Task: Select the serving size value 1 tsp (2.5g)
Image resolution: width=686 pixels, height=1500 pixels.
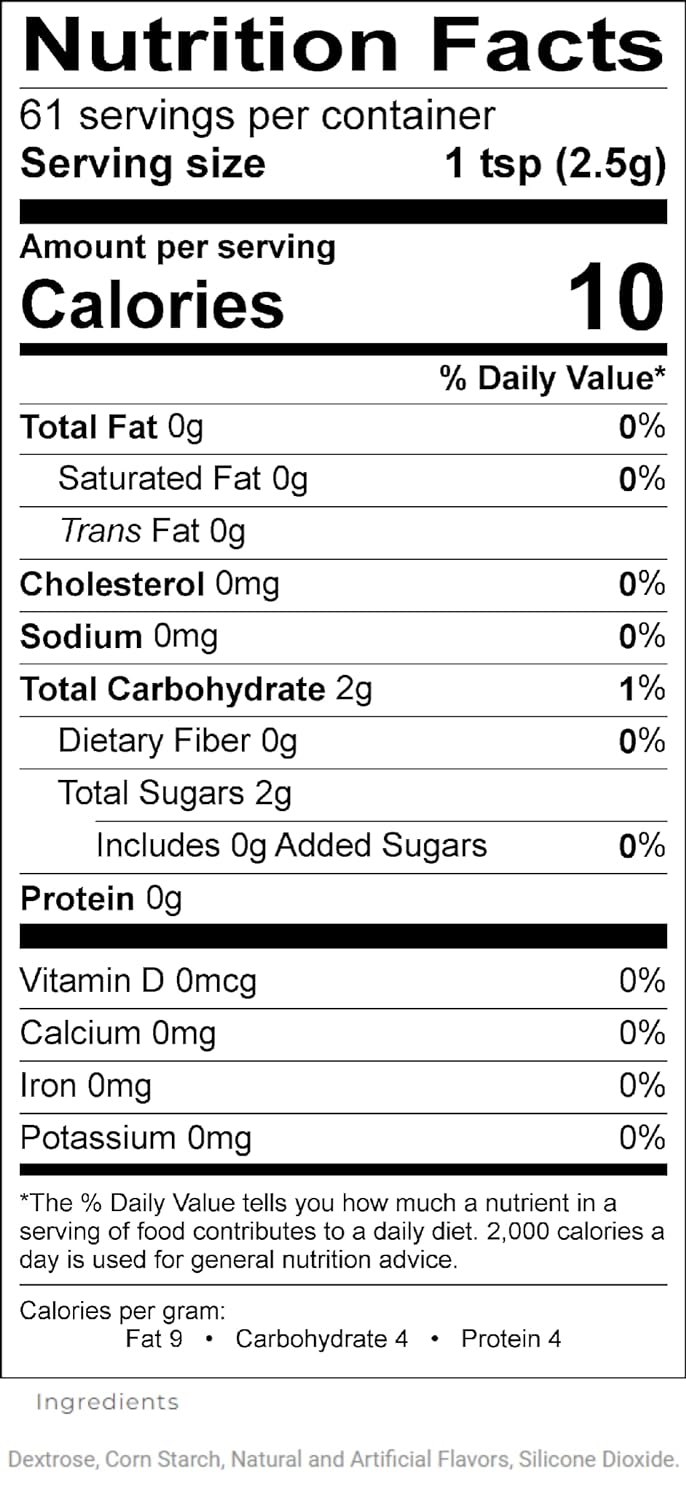Action: point(555,163)
